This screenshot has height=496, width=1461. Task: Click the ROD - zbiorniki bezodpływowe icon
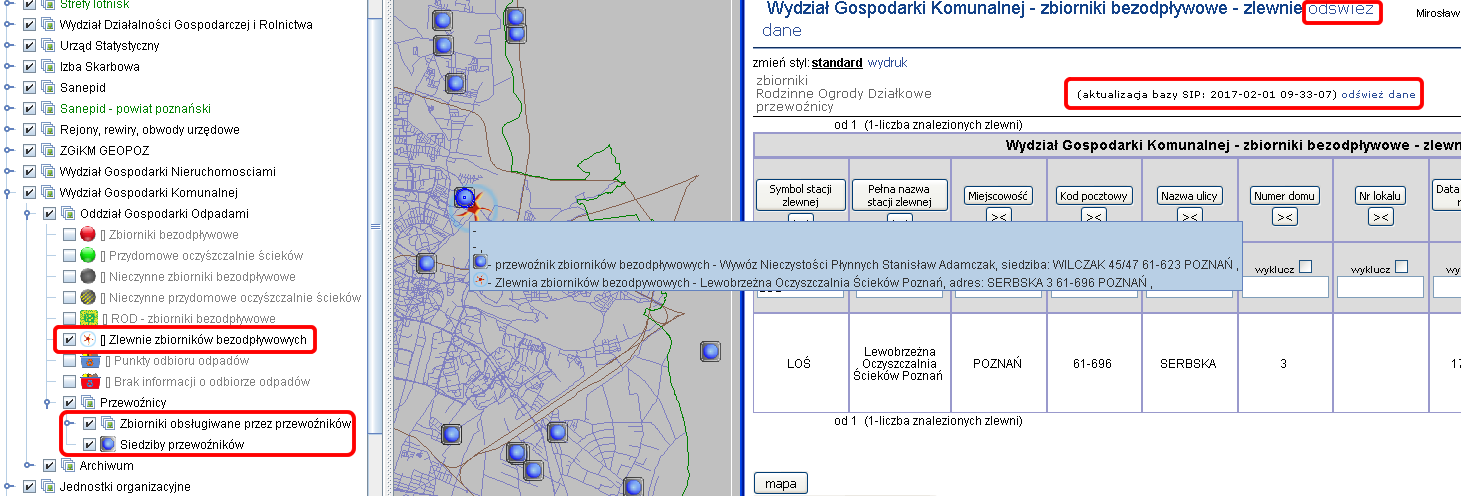[88, 319]
